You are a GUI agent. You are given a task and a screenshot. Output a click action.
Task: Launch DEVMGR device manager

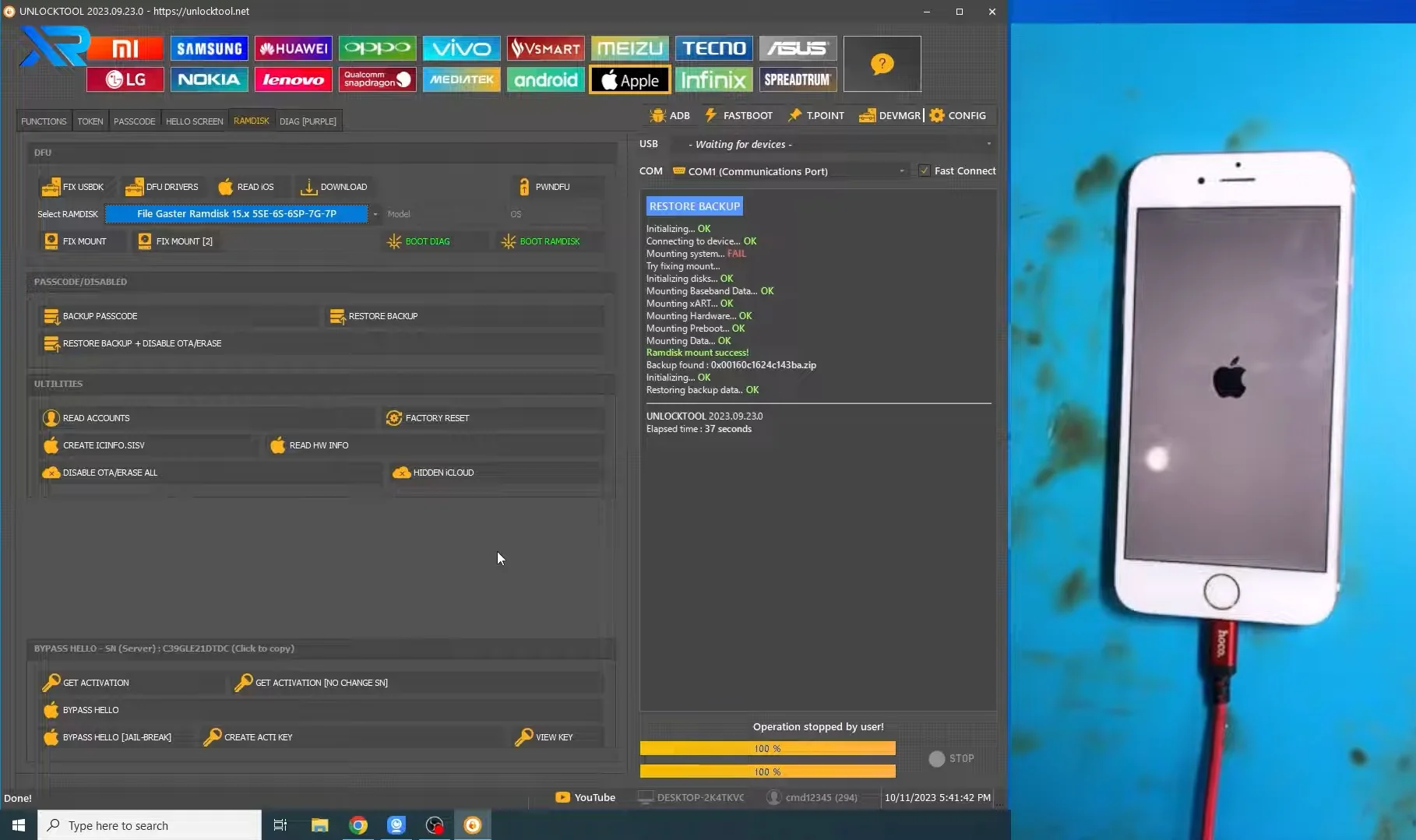point(889,115)
